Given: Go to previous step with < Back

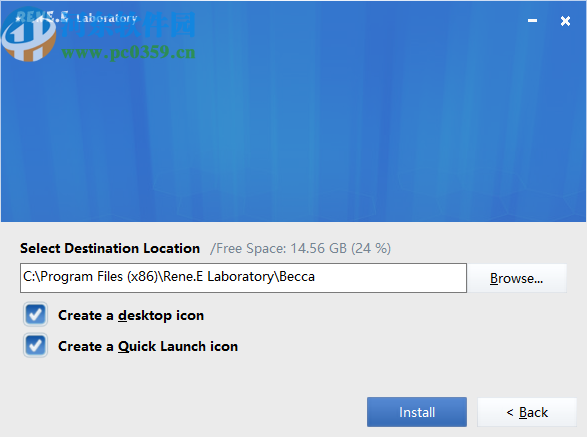Looking at the screenshot, I should pyautogui.click(x=527, y=412).
